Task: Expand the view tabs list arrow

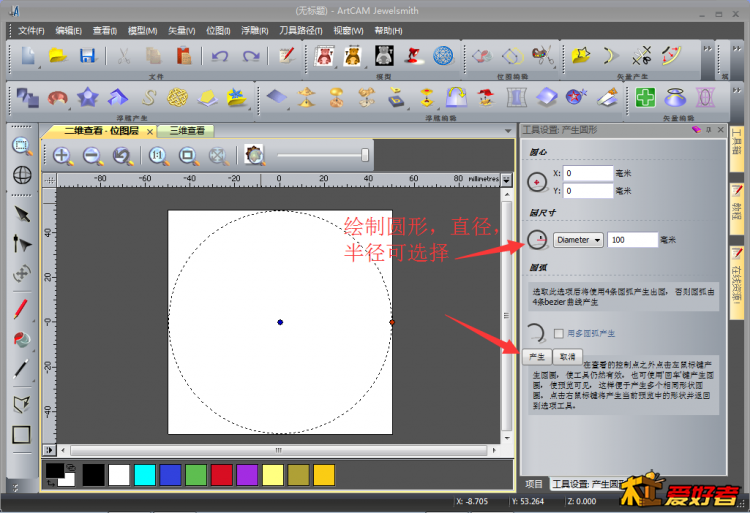Action: tap(507, 131)
